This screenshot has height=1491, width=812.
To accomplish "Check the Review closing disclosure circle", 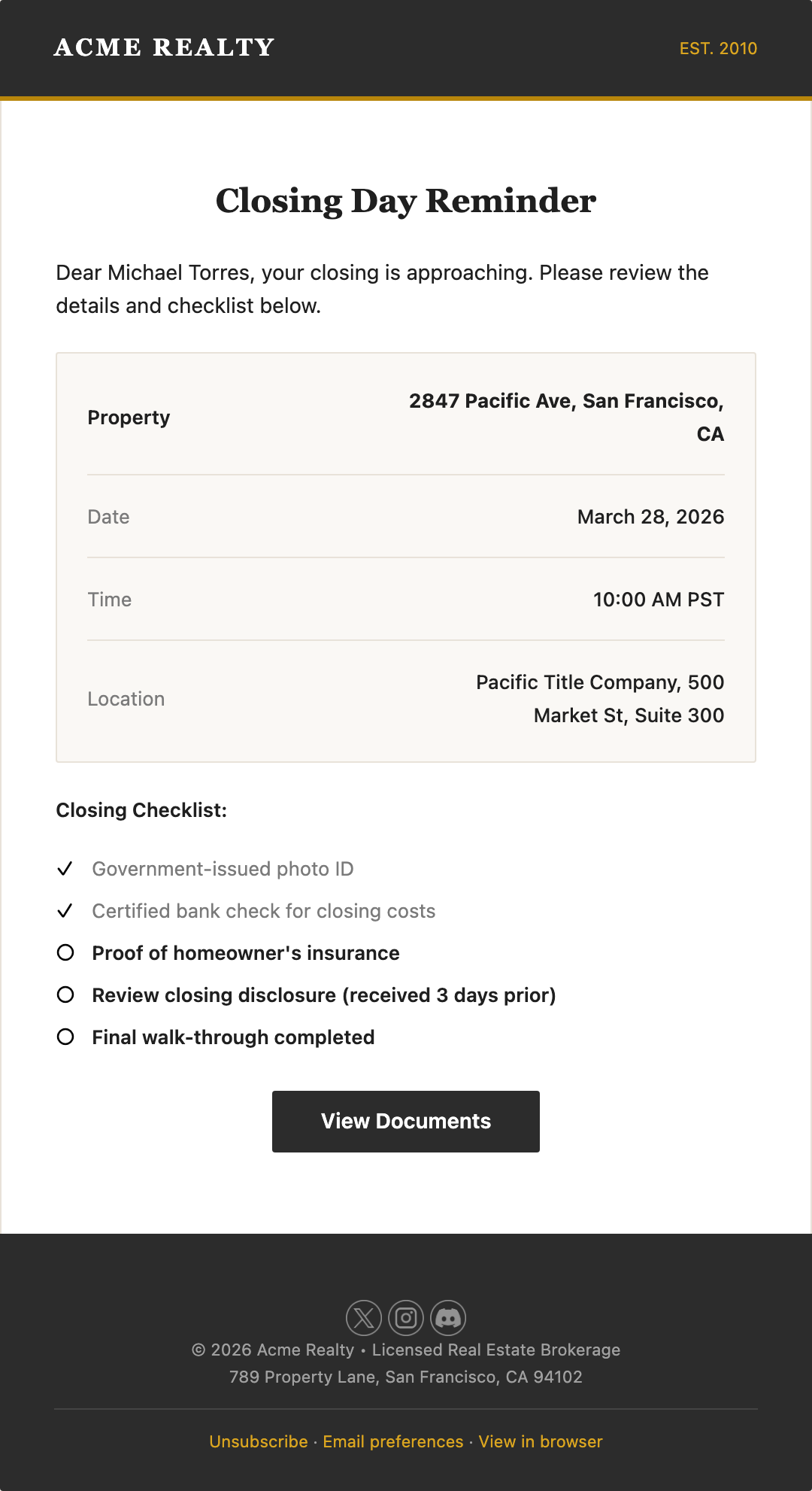I will (65, 995).
